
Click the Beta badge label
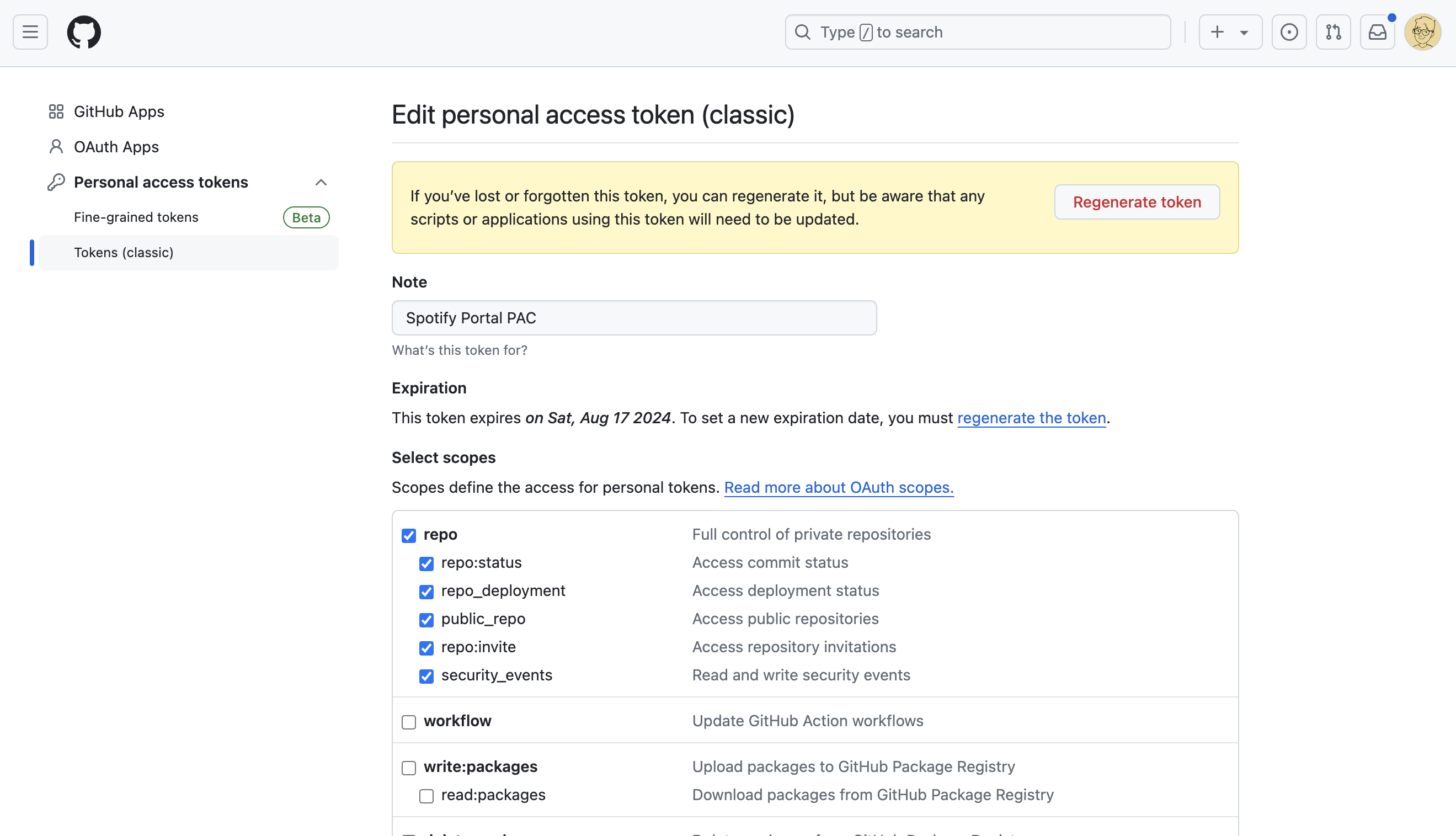pos(306,217)
